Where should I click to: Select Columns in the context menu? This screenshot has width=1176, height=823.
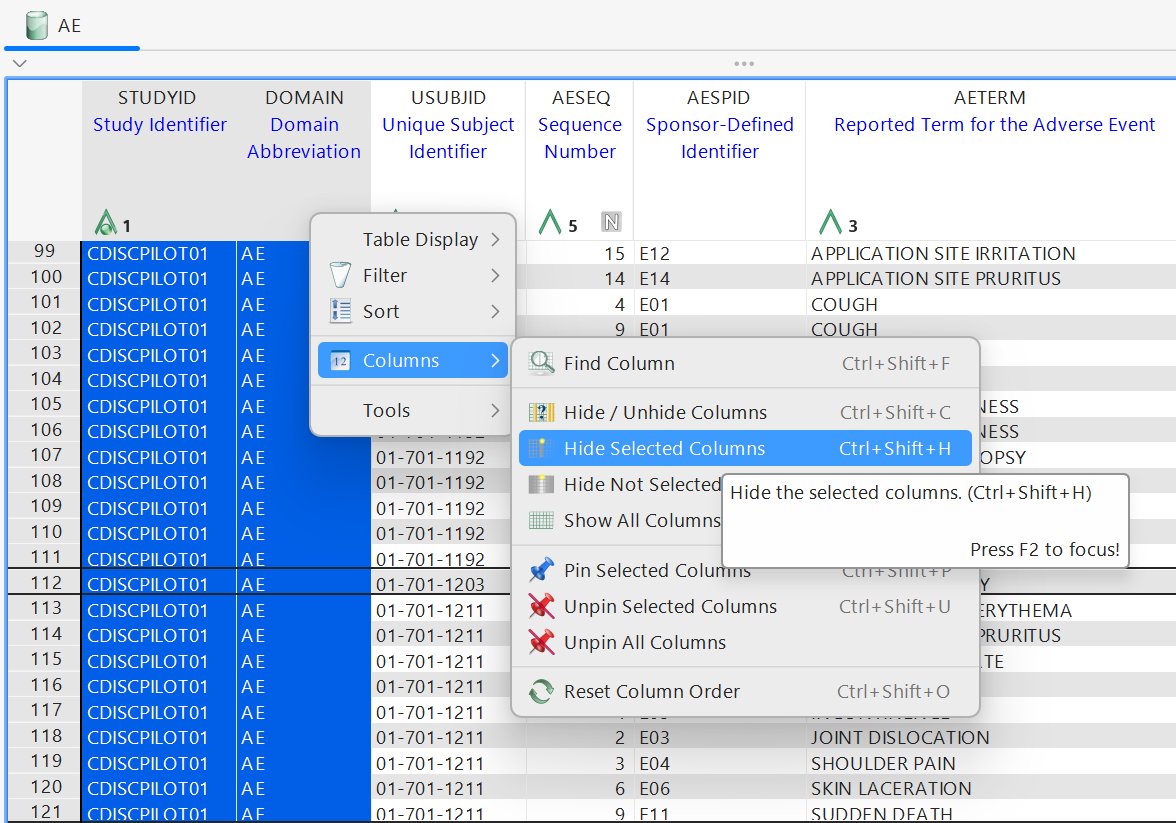click(x=413, y=361)
